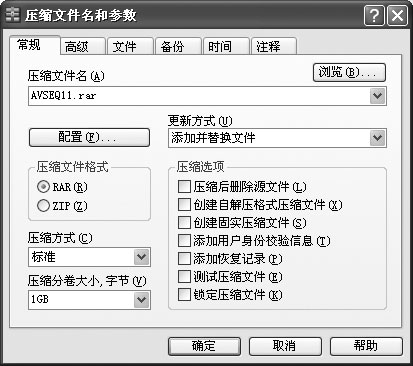Click the 确定 button
Viewport: 413px width, 366px height.
tap(204, 346)
